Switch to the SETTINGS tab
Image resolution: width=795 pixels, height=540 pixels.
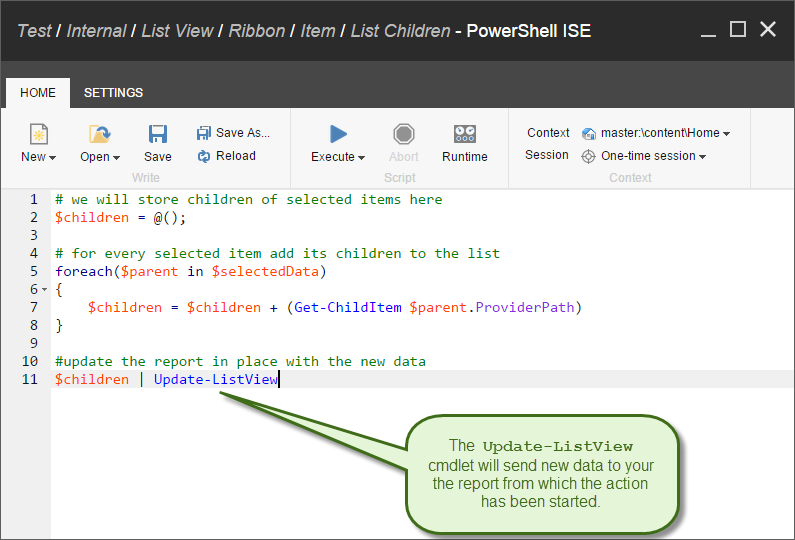[113, 93]
